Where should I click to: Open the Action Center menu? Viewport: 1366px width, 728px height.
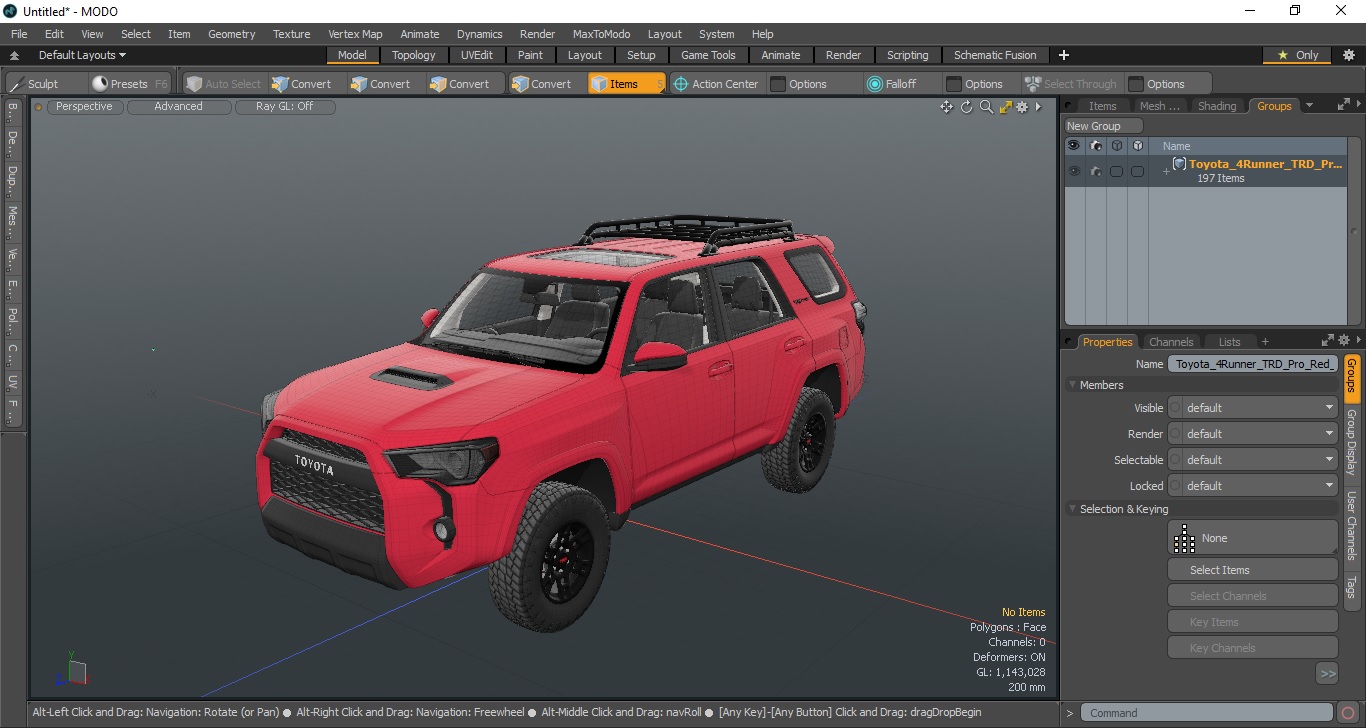716,84
